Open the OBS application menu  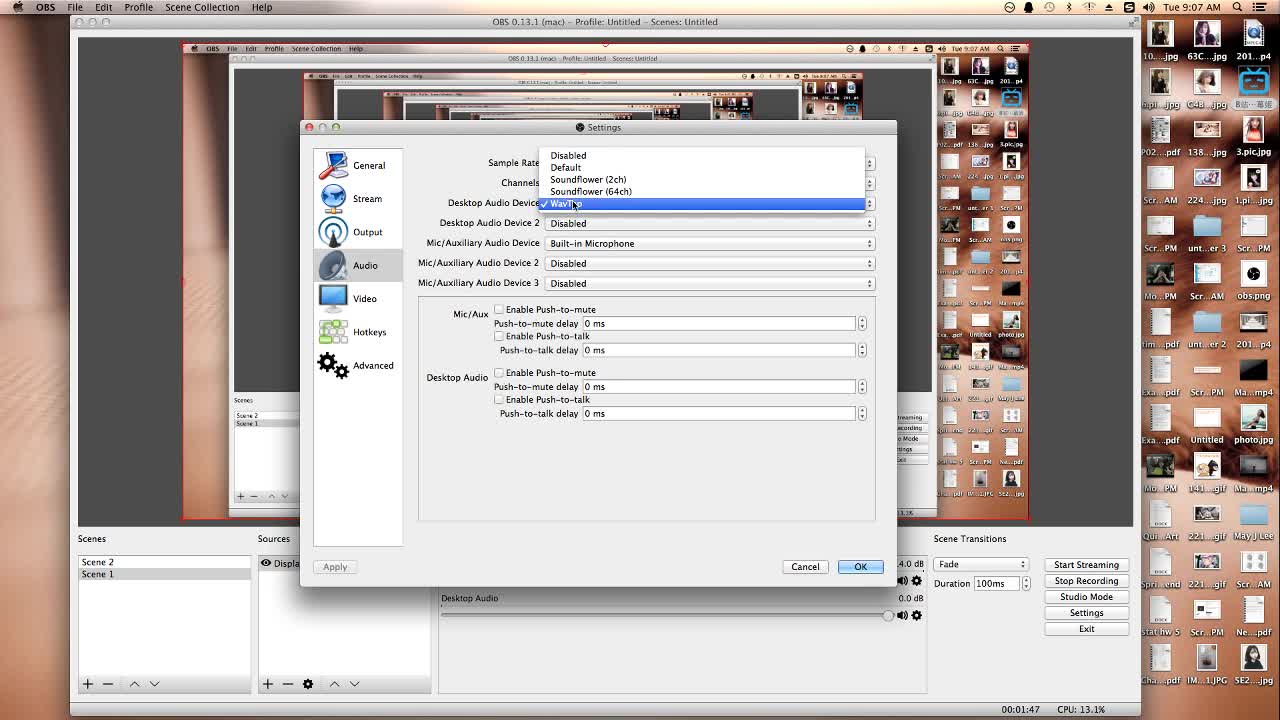click(x=46, y=7)
